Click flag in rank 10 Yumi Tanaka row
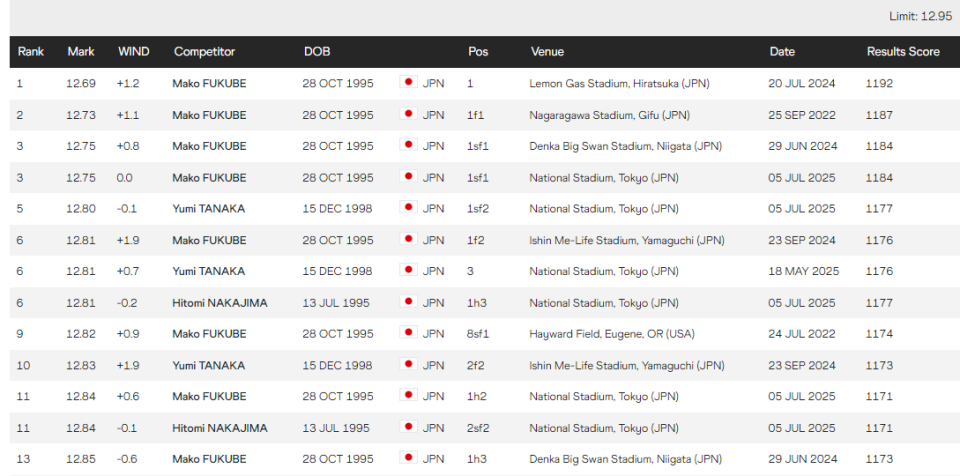Screen dimensions: 960x476 tap(408, 364)
